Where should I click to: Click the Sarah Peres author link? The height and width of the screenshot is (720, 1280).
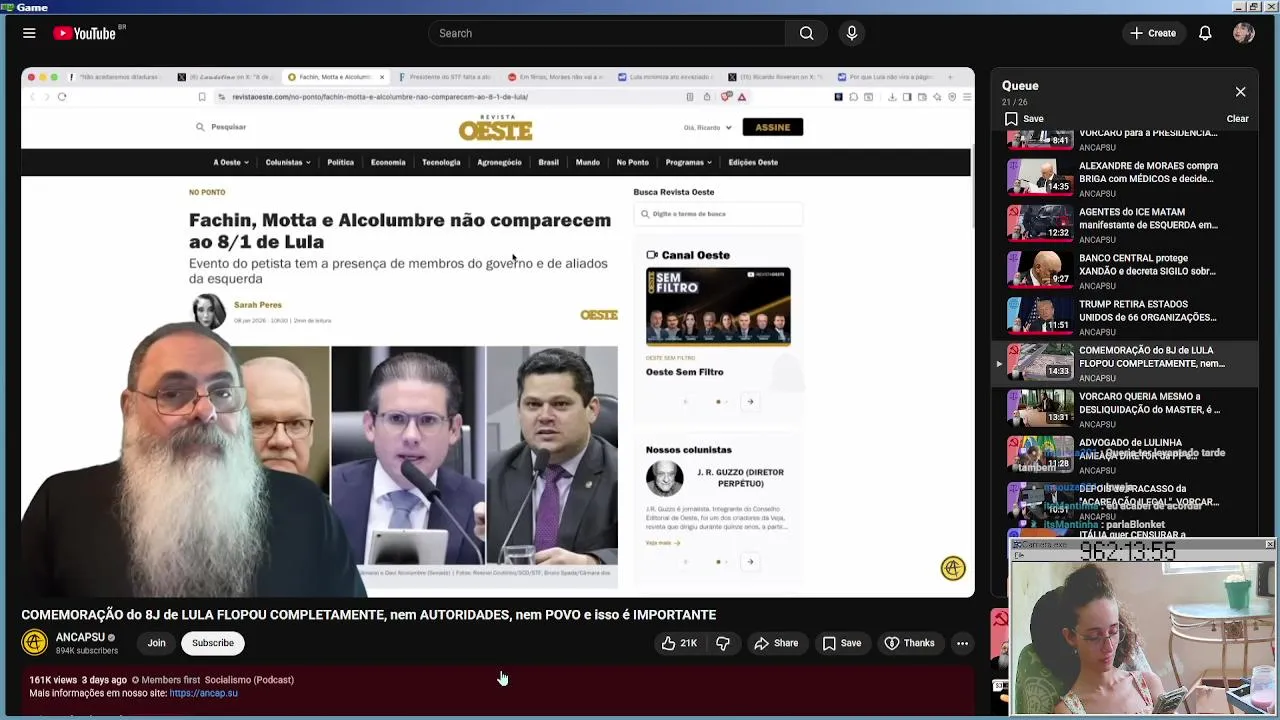click(x=258, y=305)
